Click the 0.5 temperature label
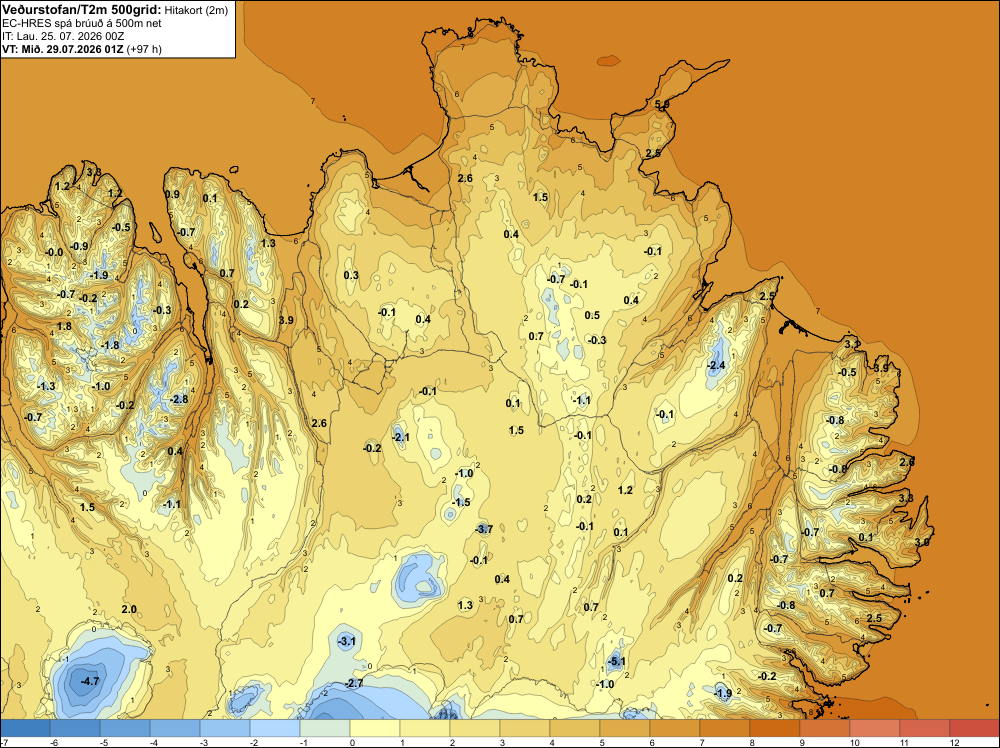Image resolution: width=1000 pixels, height=748 pixels. [592, 315]
